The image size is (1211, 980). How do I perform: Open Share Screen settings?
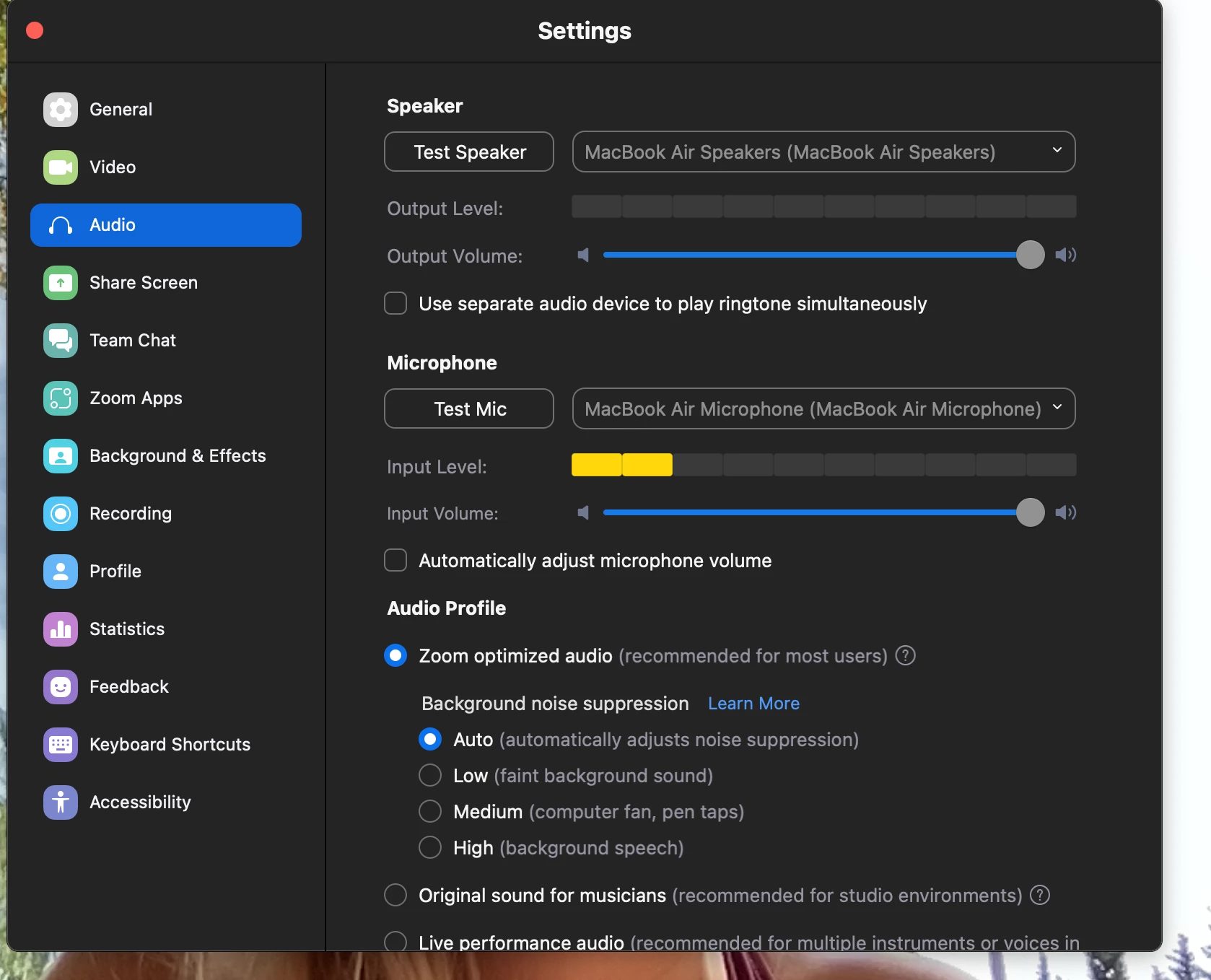[x=166, y=283]
